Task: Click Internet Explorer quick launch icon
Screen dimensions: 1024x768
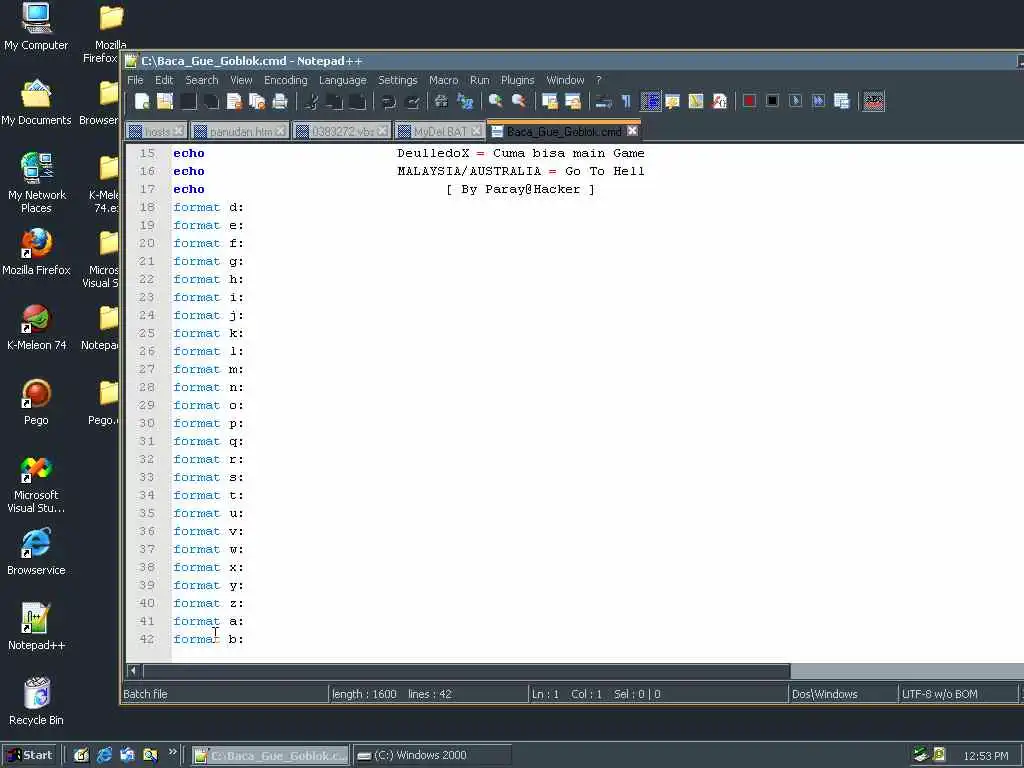Action: [x=104, y=755]
